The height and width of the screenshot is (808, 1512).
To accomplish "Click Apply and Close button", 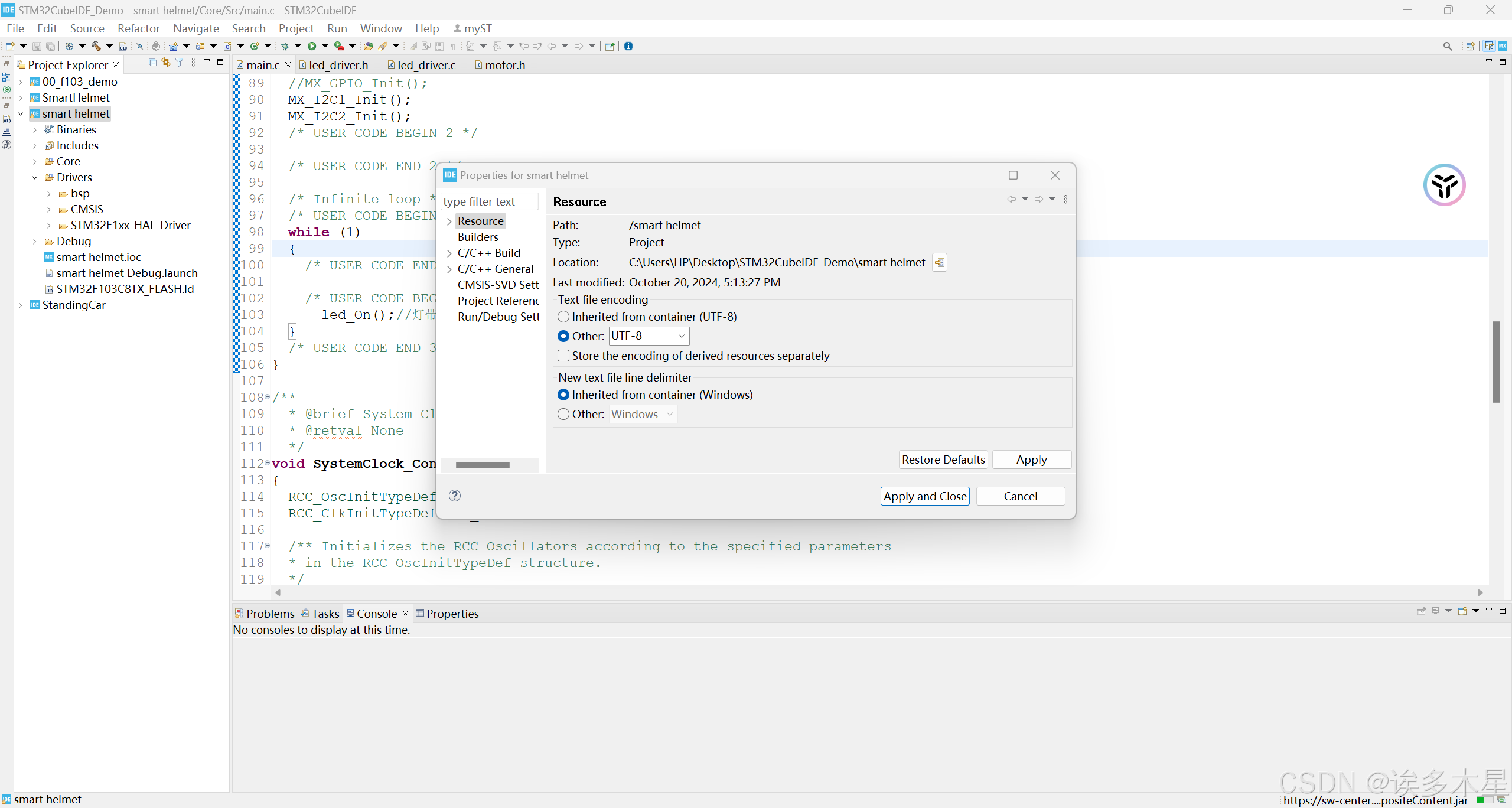I will click(x=924, y=497).
